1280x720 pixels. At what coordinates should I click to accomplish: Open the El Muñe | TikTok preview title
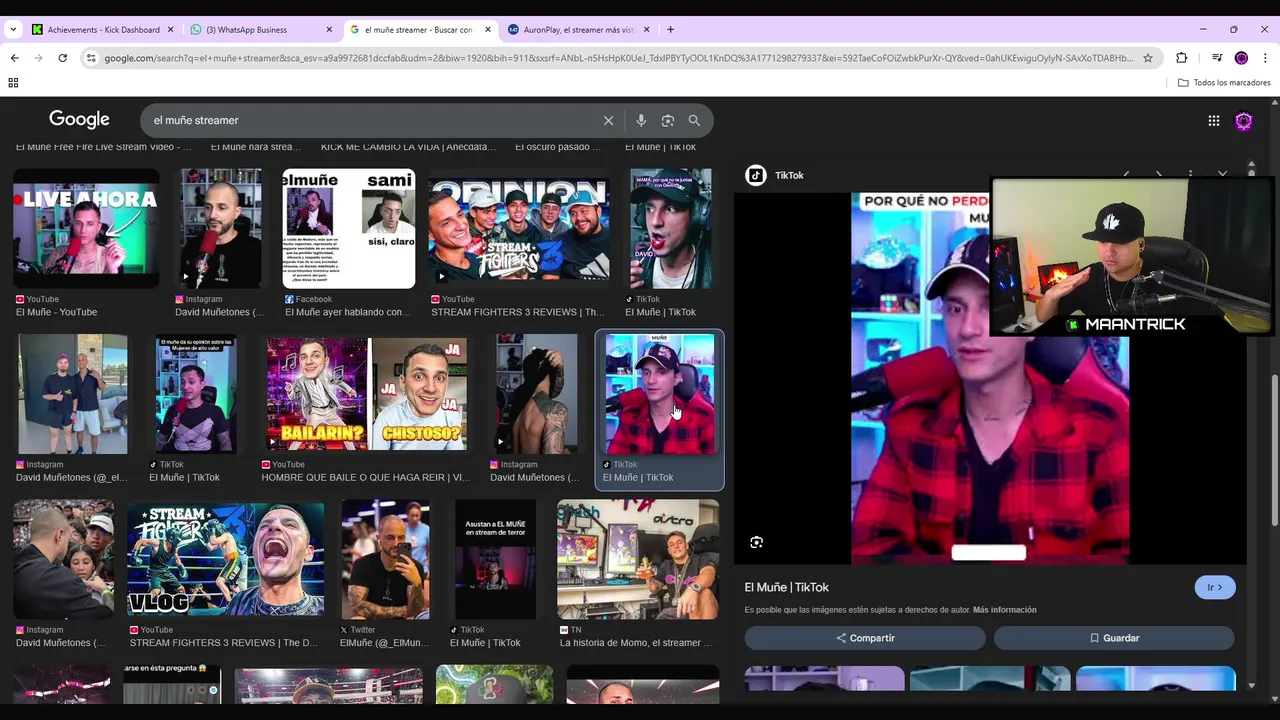click(x=786, y=587)
